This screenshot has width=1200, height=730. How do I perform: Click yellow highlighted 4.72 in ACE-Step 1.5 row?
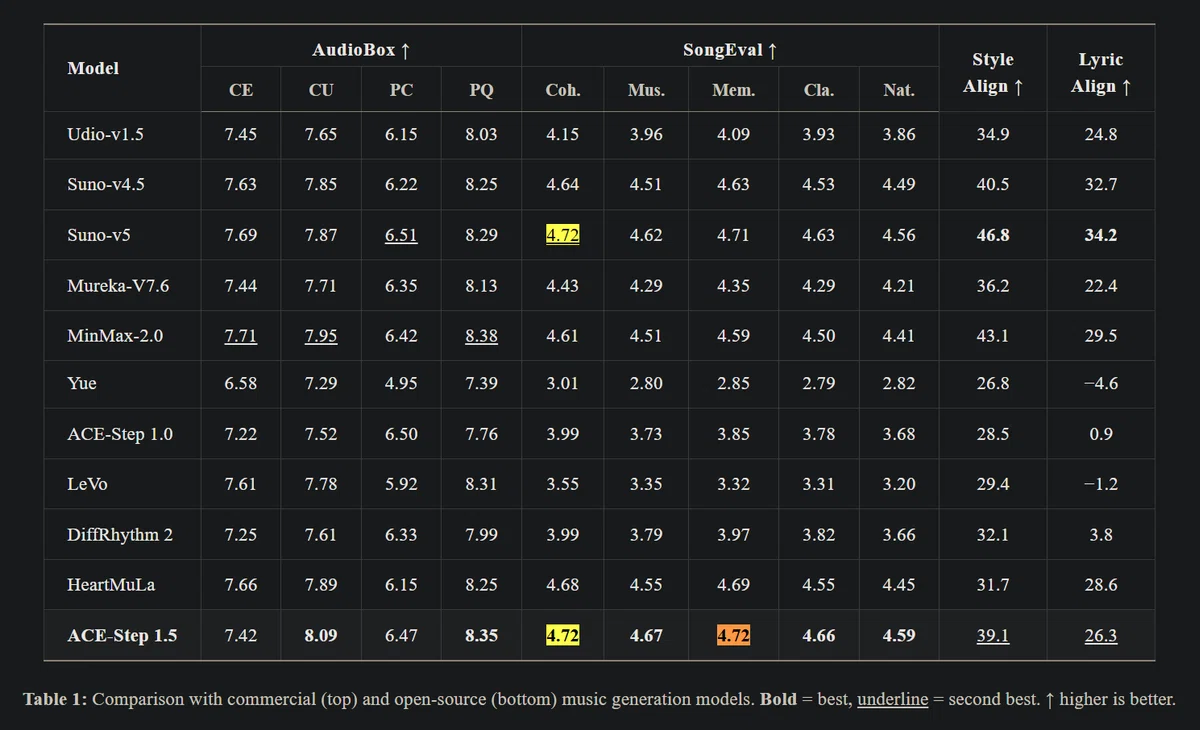pos(562,635)
